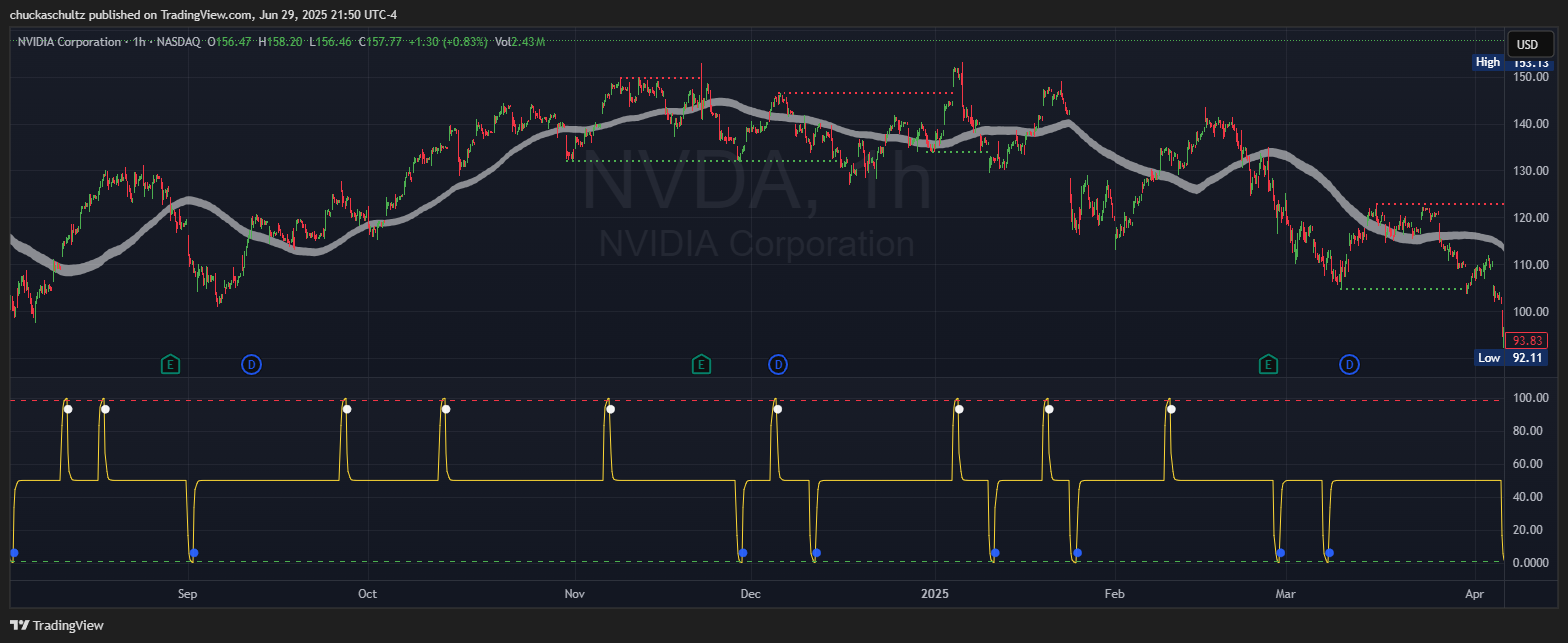
Task: Click the 2025 label on the time axis
Action: click(x=935, y=594)
